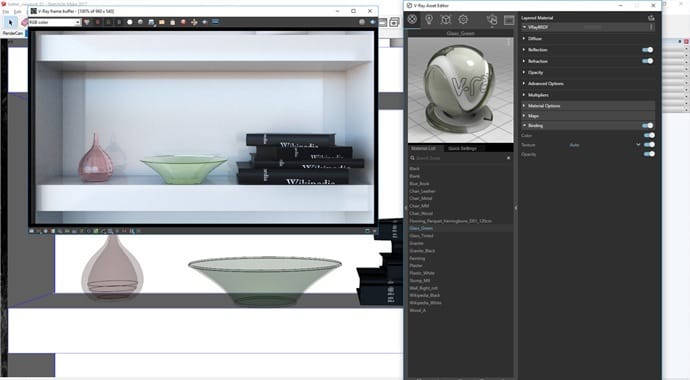
Task: Select the Flooring_Parquet_Herringbone material
Action: click(x=450, y=221)
